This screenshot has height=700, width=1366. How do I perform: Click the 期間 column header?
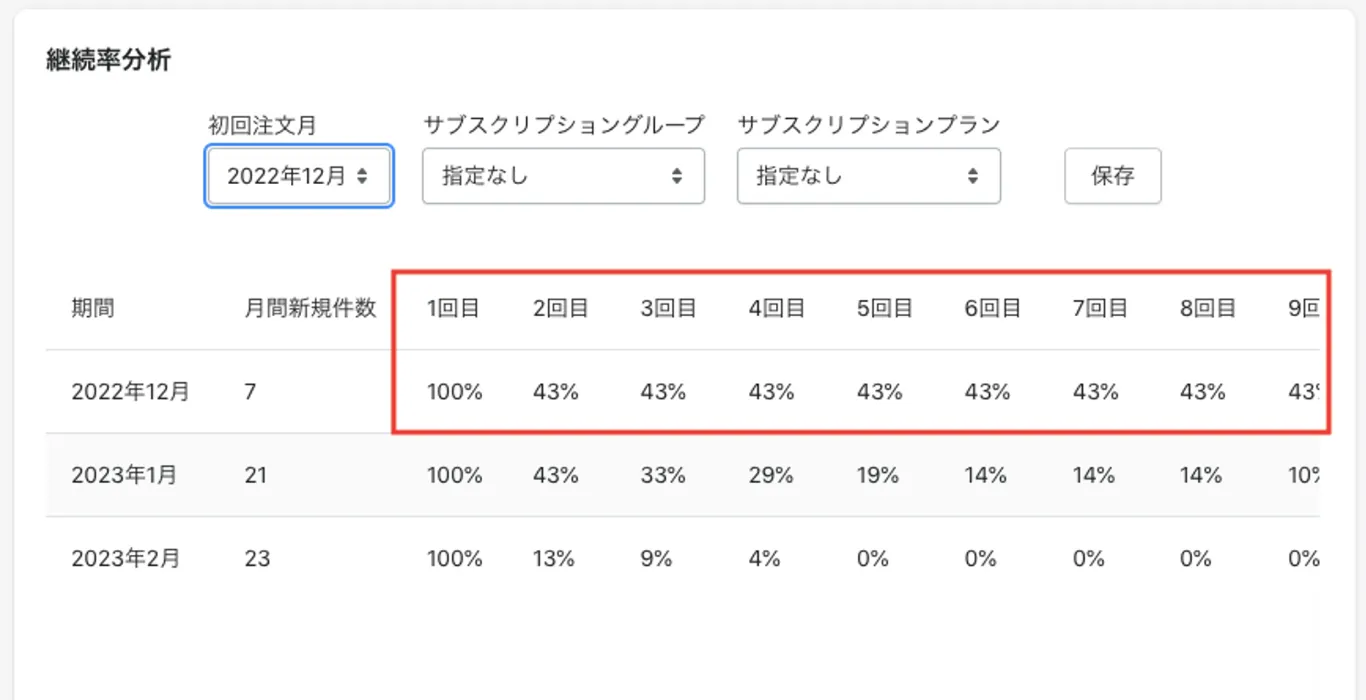point(92,308)
